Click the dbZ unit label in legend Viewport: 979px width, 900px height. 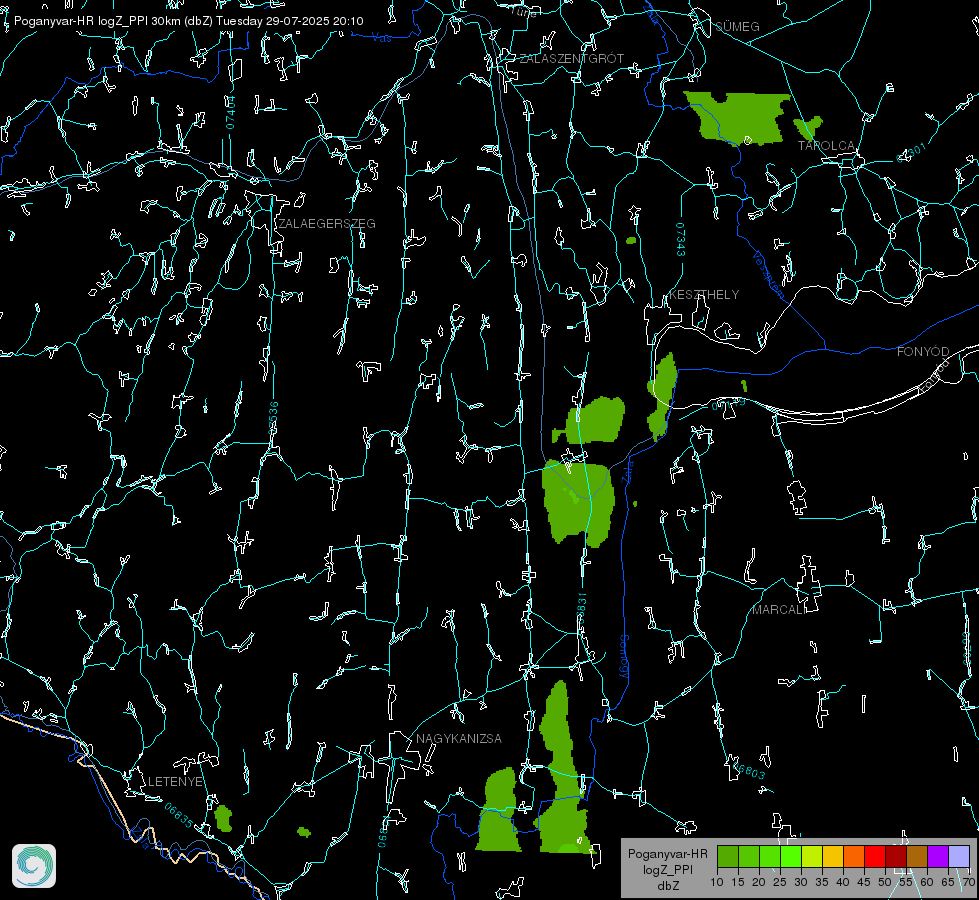click(x=667, y=886)
